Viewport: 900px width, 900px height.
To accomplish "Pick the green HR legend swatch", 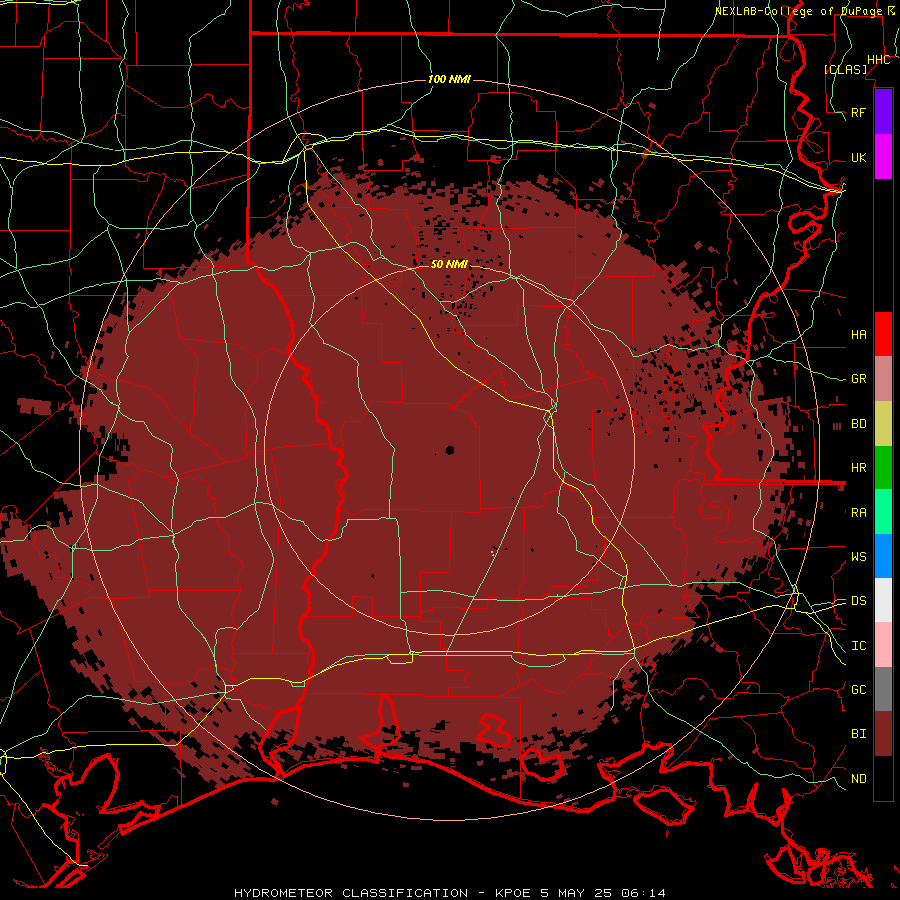I will 883,468.
